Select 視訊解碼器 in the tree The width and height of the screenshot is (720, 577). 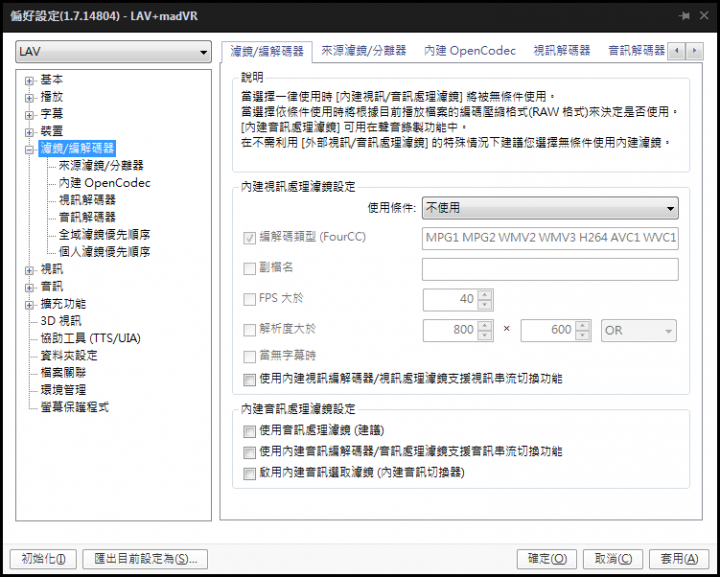click(x=87, y=200)
